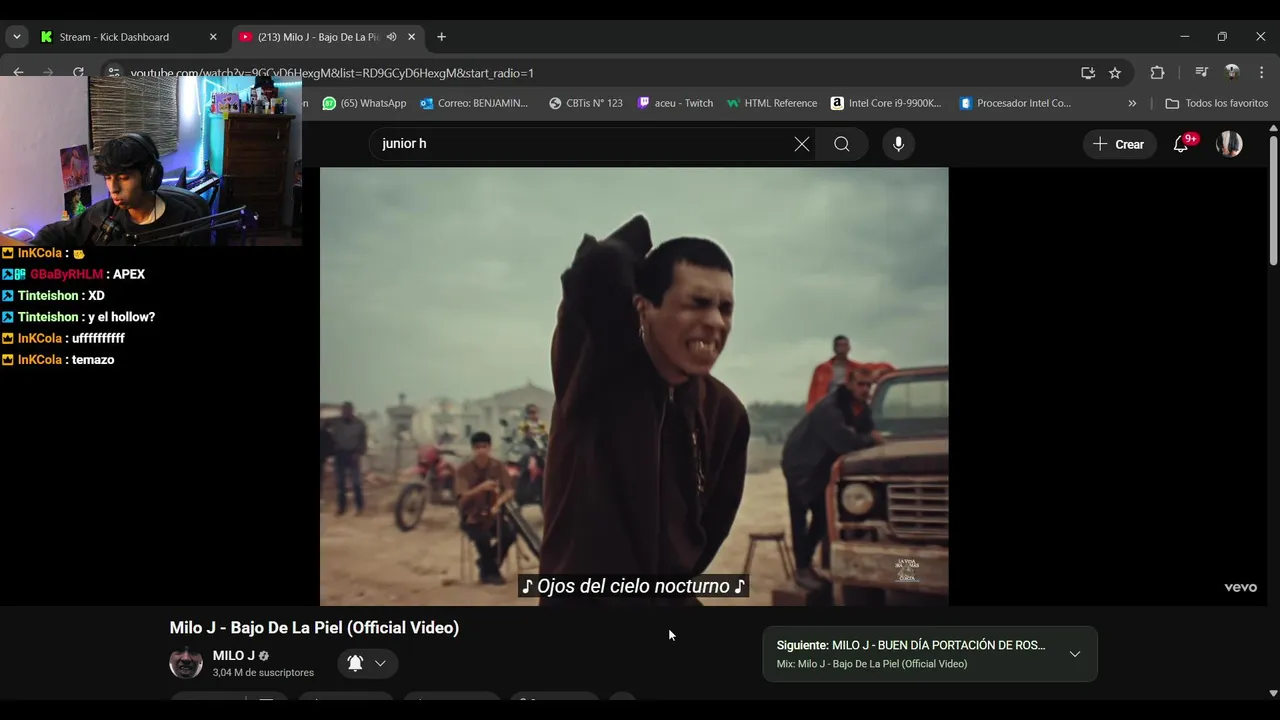The width and height of the screenshot is (1280, 720).
Task: Install app icon in address bar
Action: pyautogui.click(x=1088, y=73)
